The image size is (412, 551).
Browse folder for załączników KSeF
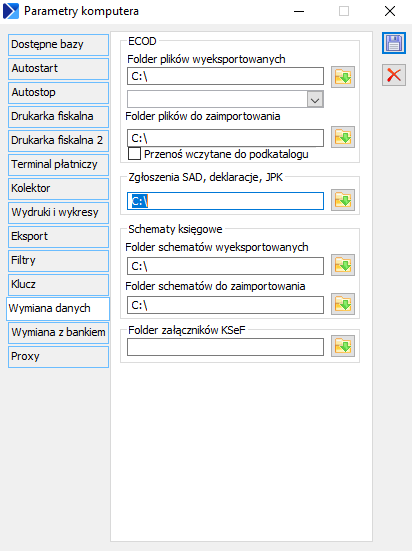(x=343, y=346)
